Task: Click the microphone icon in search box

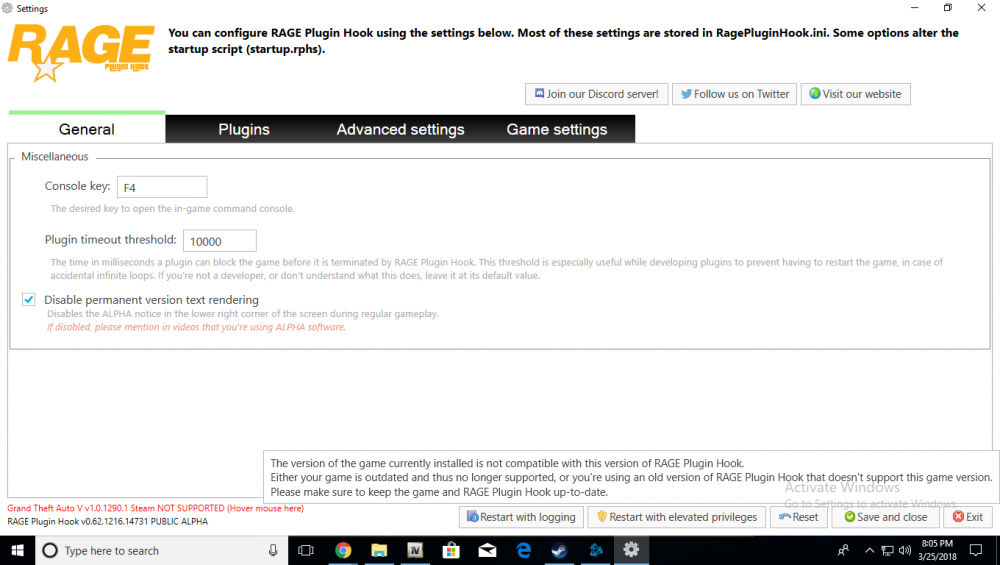Action: pyautogui.click(x=273, y=550)
